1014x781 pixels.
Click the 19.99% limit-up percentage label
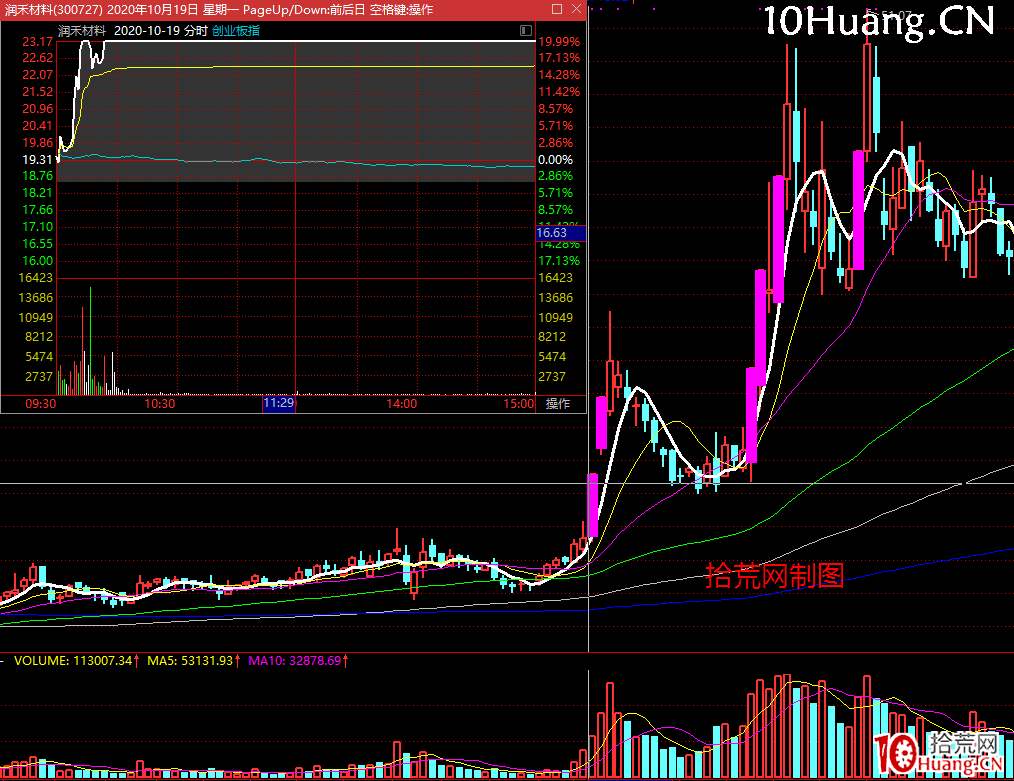coord(559,41)
